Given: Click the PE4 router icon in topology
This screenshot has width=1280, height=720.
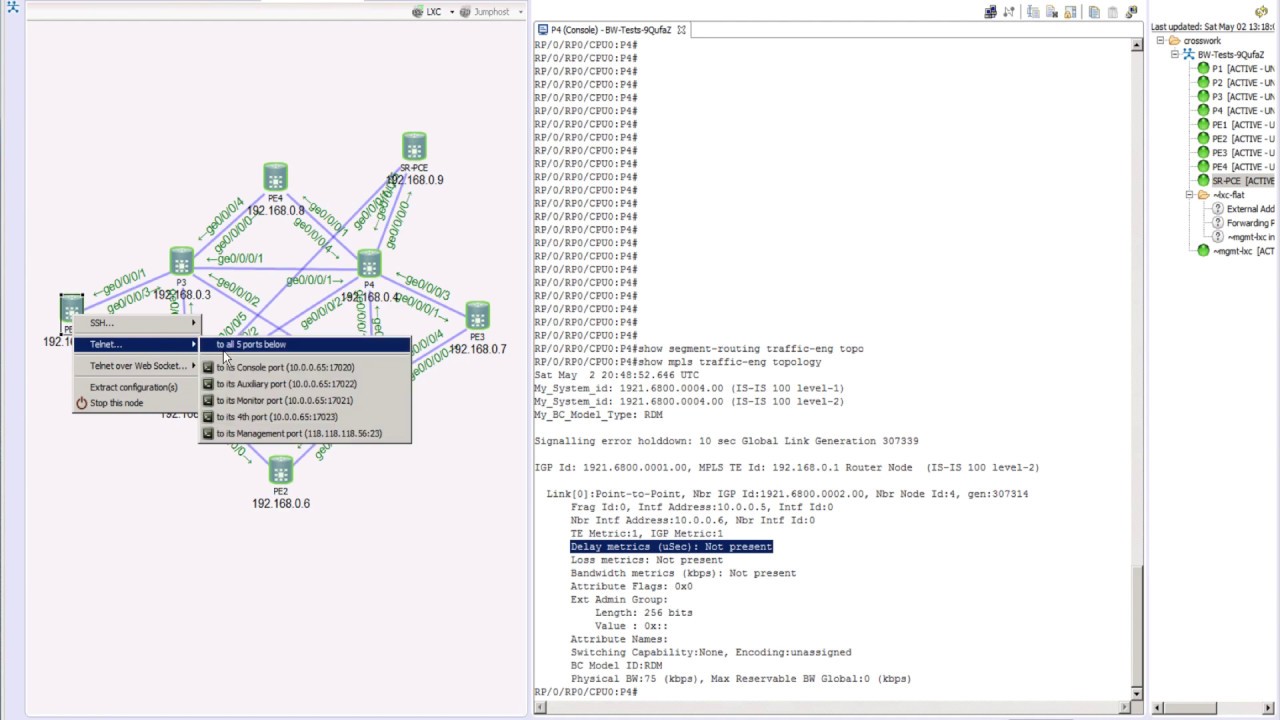Looking at the screenshot, I should pos(275,177).
